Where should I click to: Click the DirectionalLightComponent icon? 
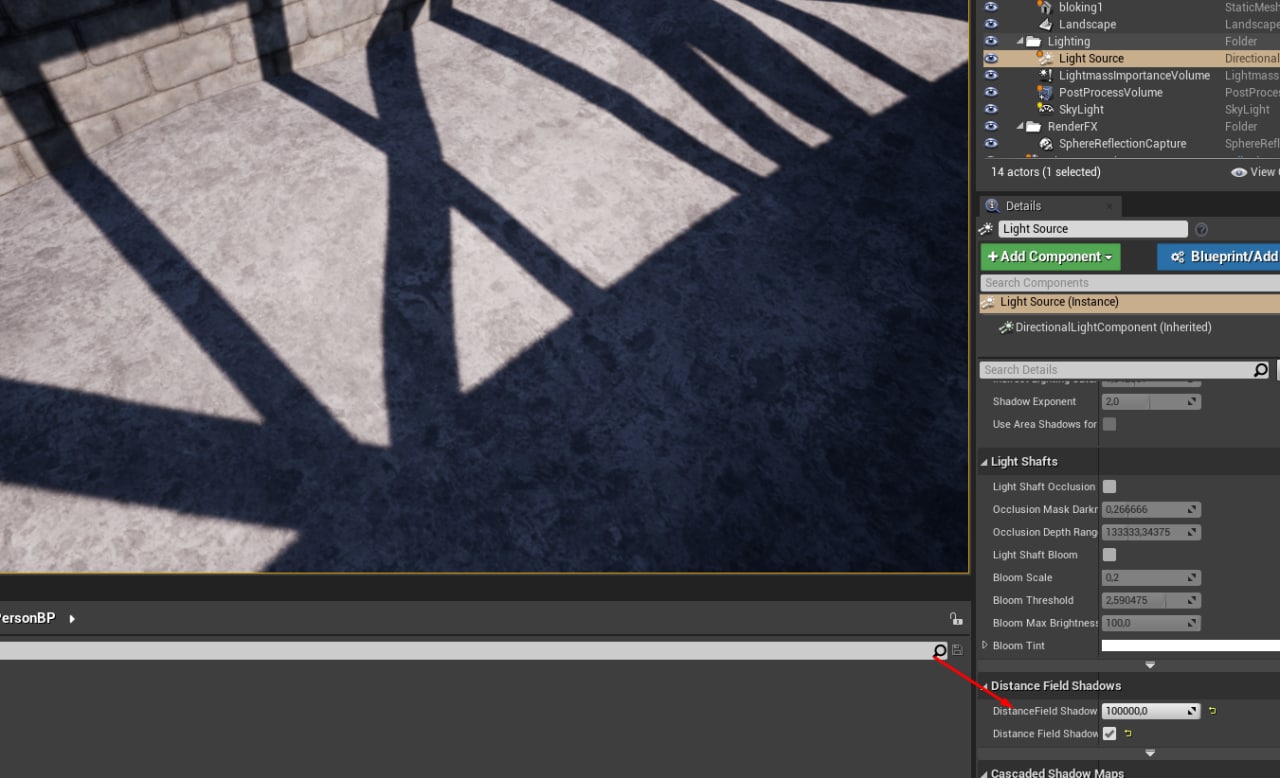pyautogui.click(x=1006, y=327)
